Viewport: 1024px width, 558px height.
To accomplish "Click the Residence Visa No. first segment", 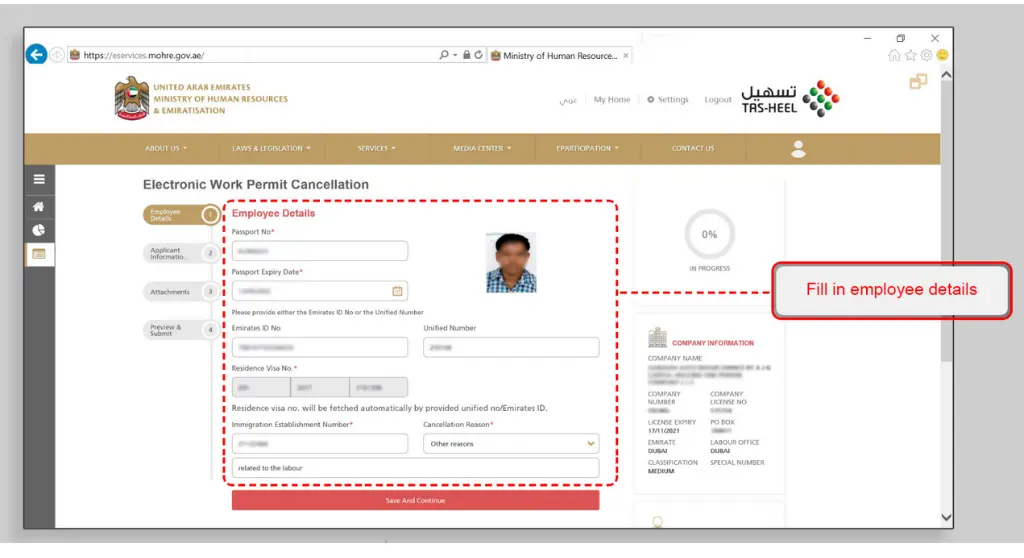I will pos(261,387).
